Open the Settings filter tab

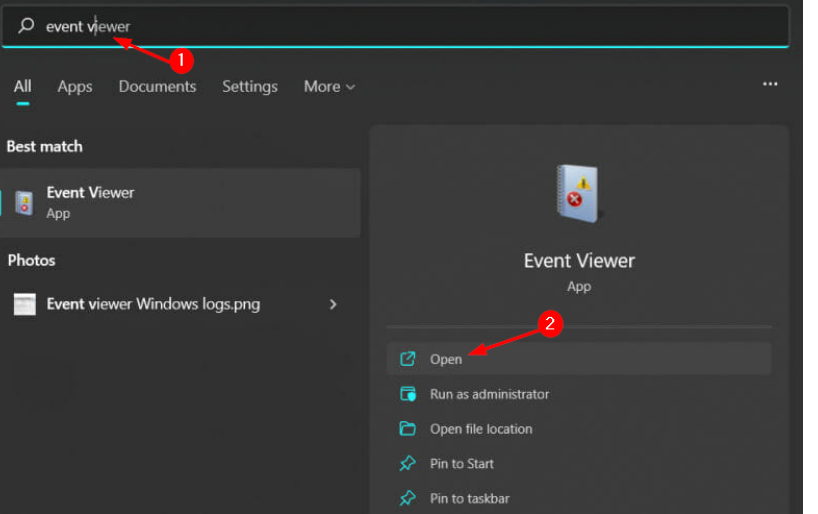point(249,87)
